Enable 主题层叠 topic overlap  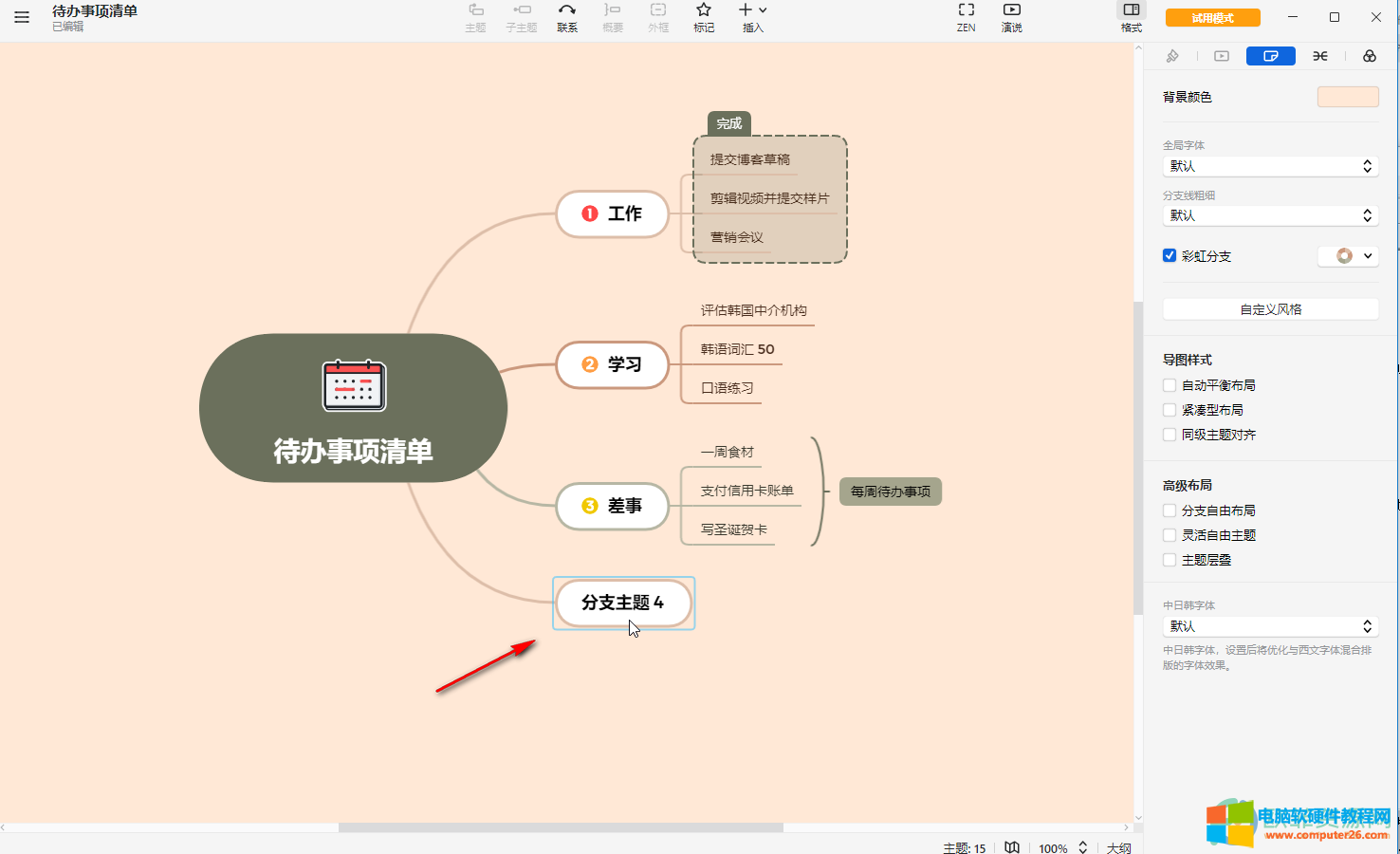1170,560
